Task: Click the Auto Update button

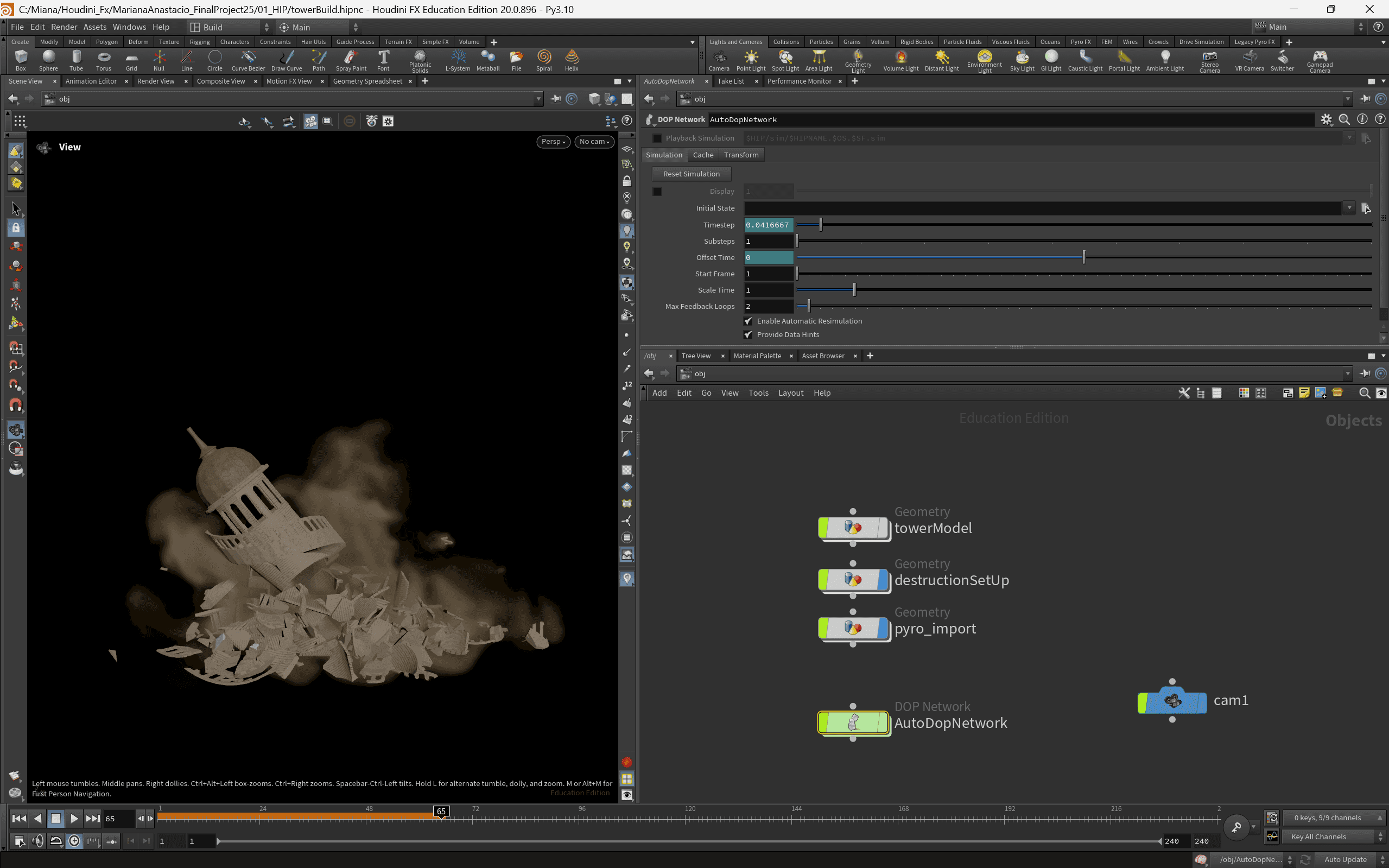Action: [x=1345, y=859]
